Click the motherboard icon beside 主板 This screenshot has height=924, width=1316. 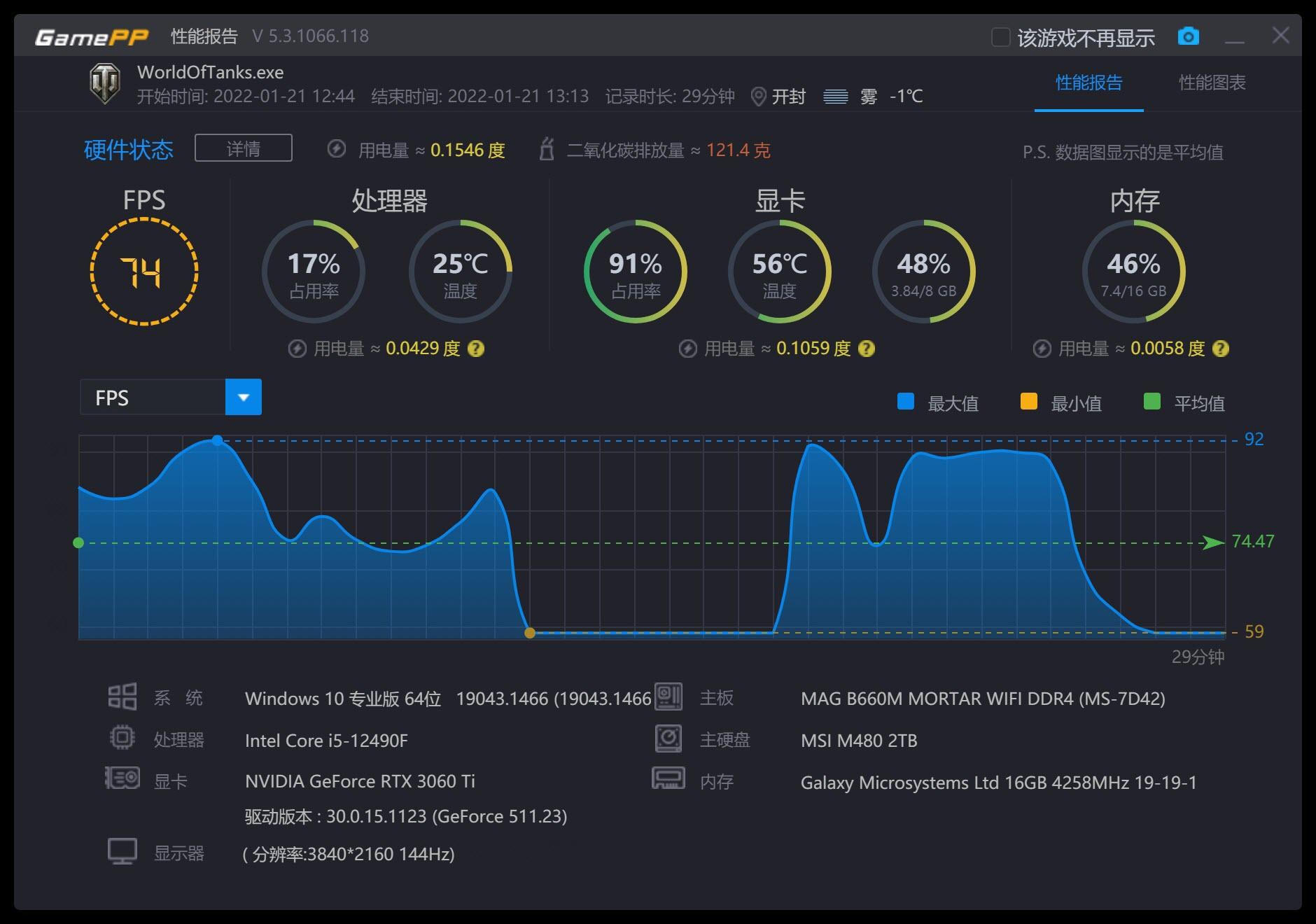click(x=668, y=696)
